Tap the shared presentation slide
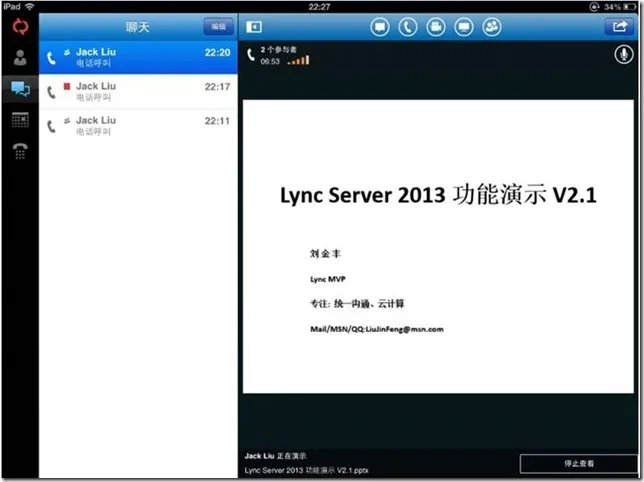 [438, 246]
